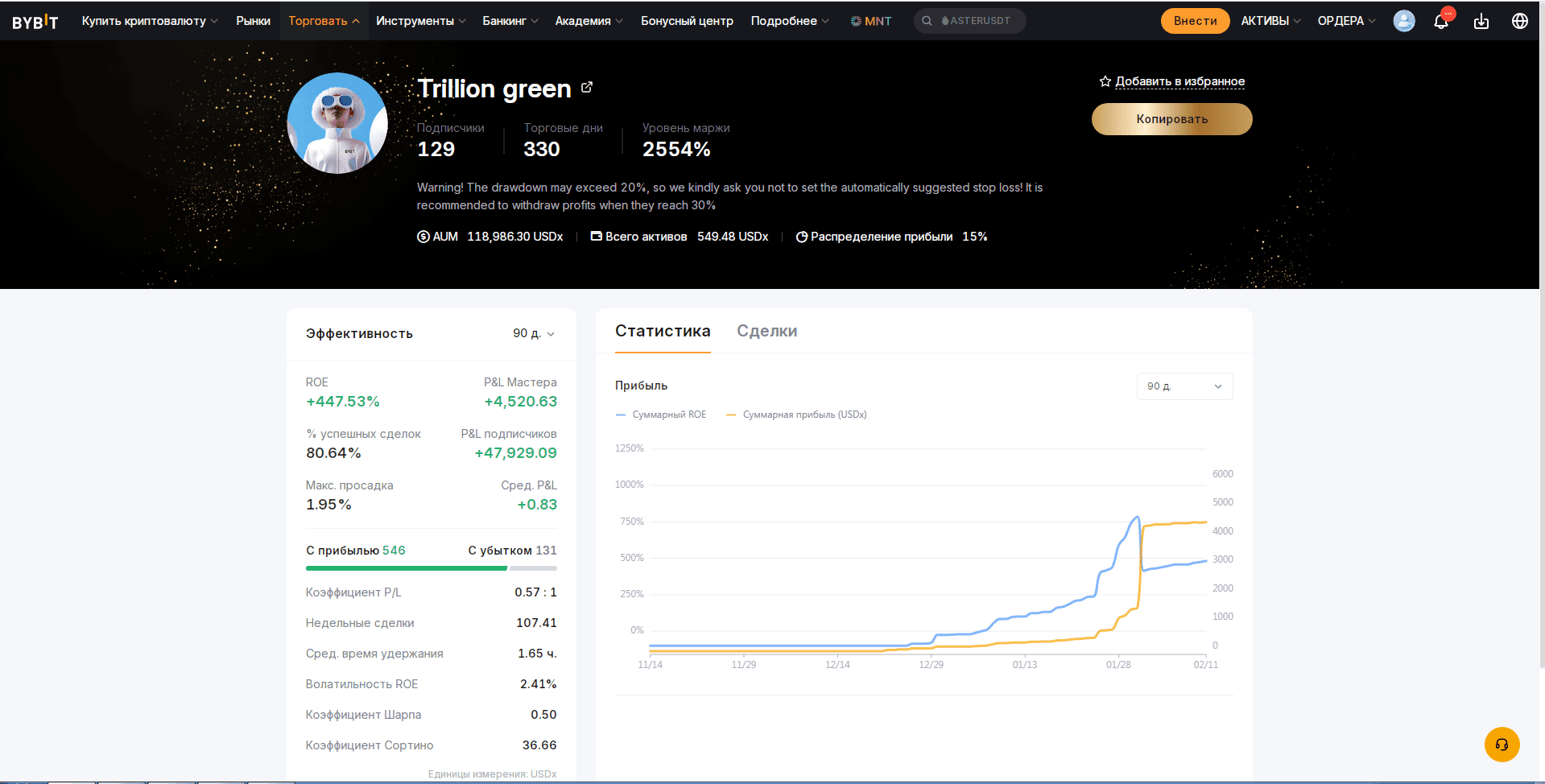
Task: Switch to the Сделки tab
Action: point(767,331)
